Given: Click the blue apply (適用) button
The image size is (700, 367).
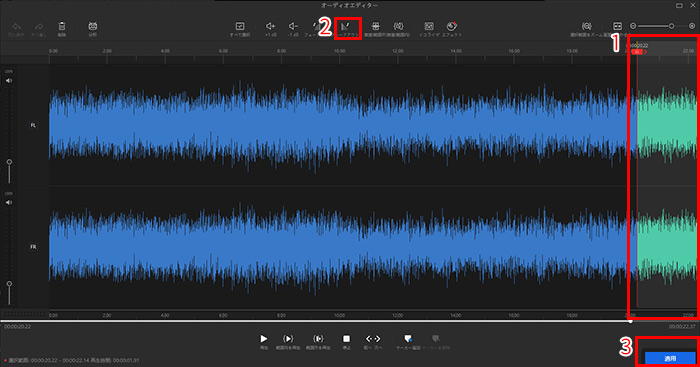Looking at the screenshot, I should (670, 359).
